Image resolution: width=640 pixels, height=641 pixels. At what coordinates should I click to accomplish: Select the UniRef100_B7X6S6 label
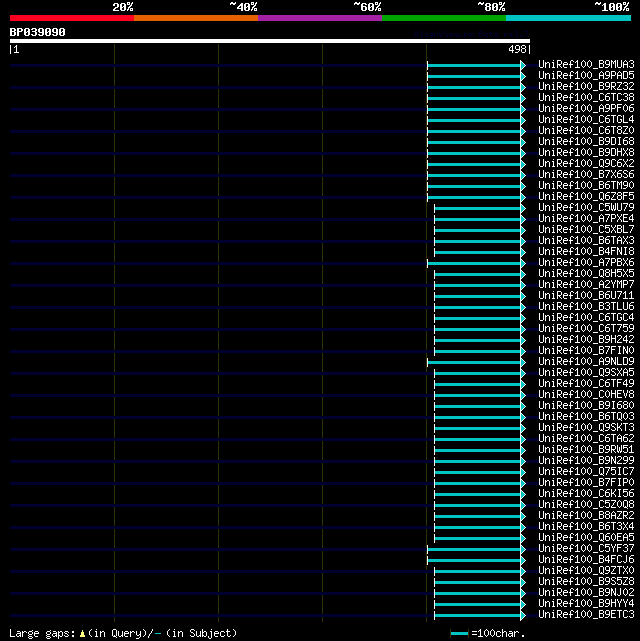[x=586, y=175]
